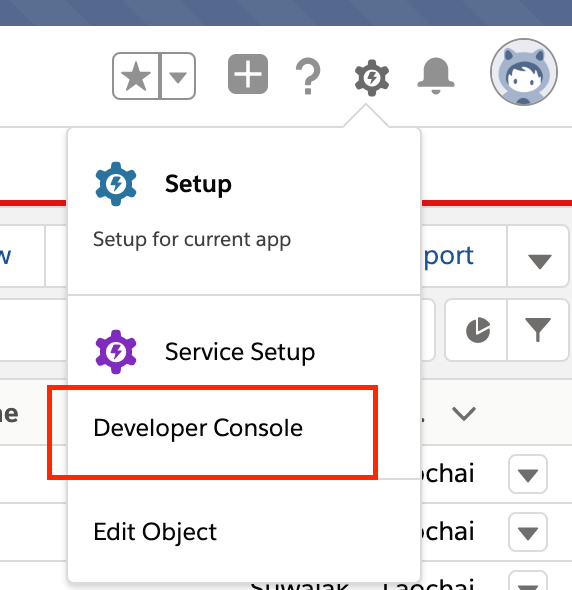Open row actions dropdown for first row

point(528,474)
